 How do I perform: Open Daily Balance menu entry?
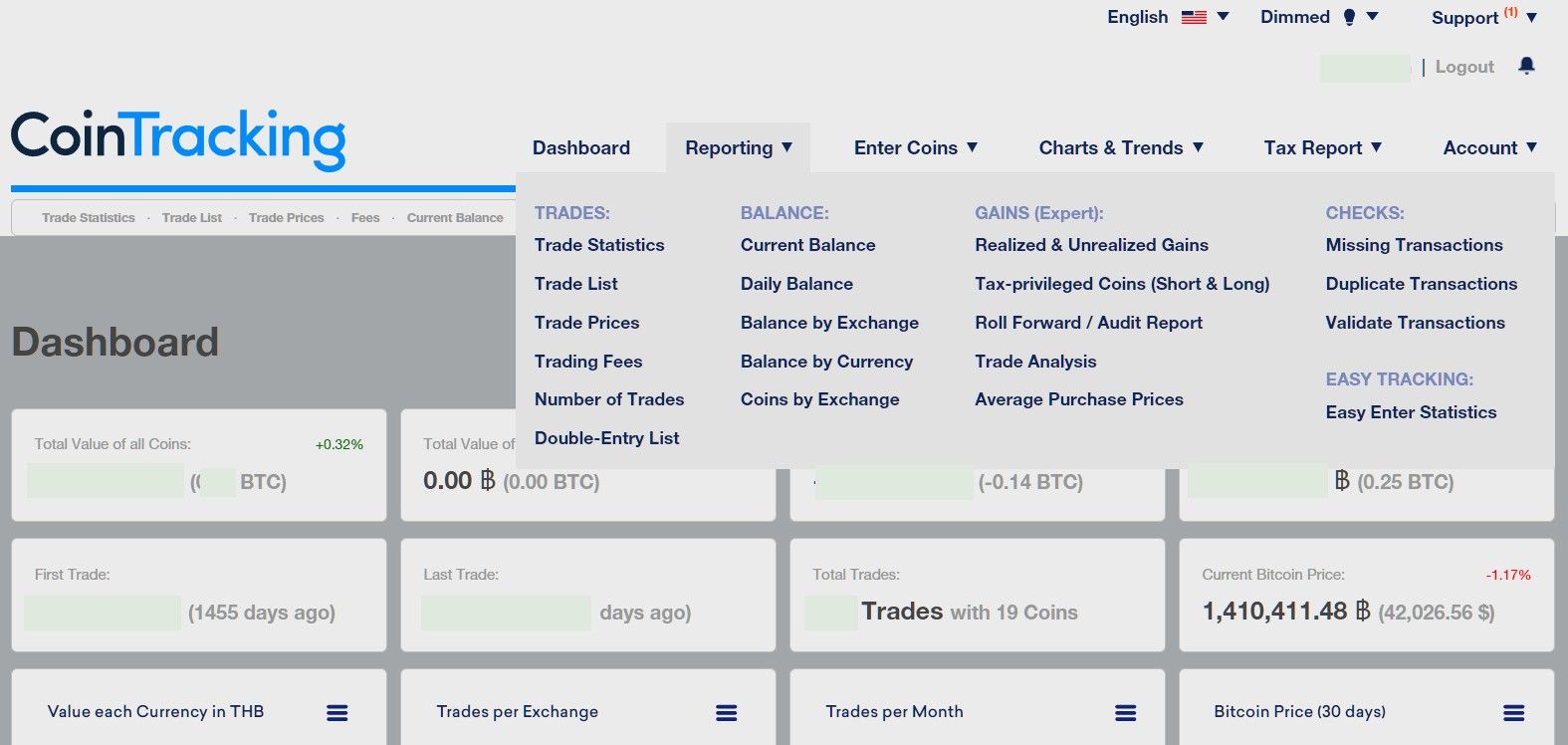[x=796, y=284]
